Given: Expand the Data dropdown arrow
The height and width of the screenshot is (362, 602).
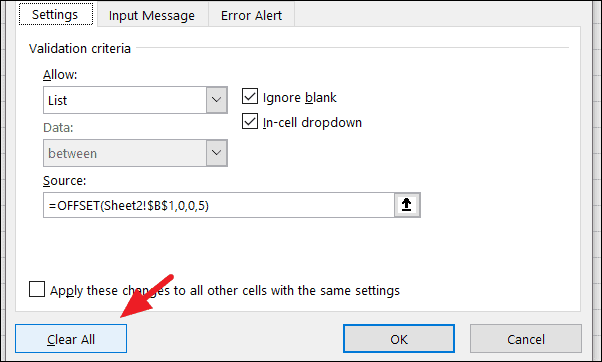Looking at the screenshot, I should 217,153.
